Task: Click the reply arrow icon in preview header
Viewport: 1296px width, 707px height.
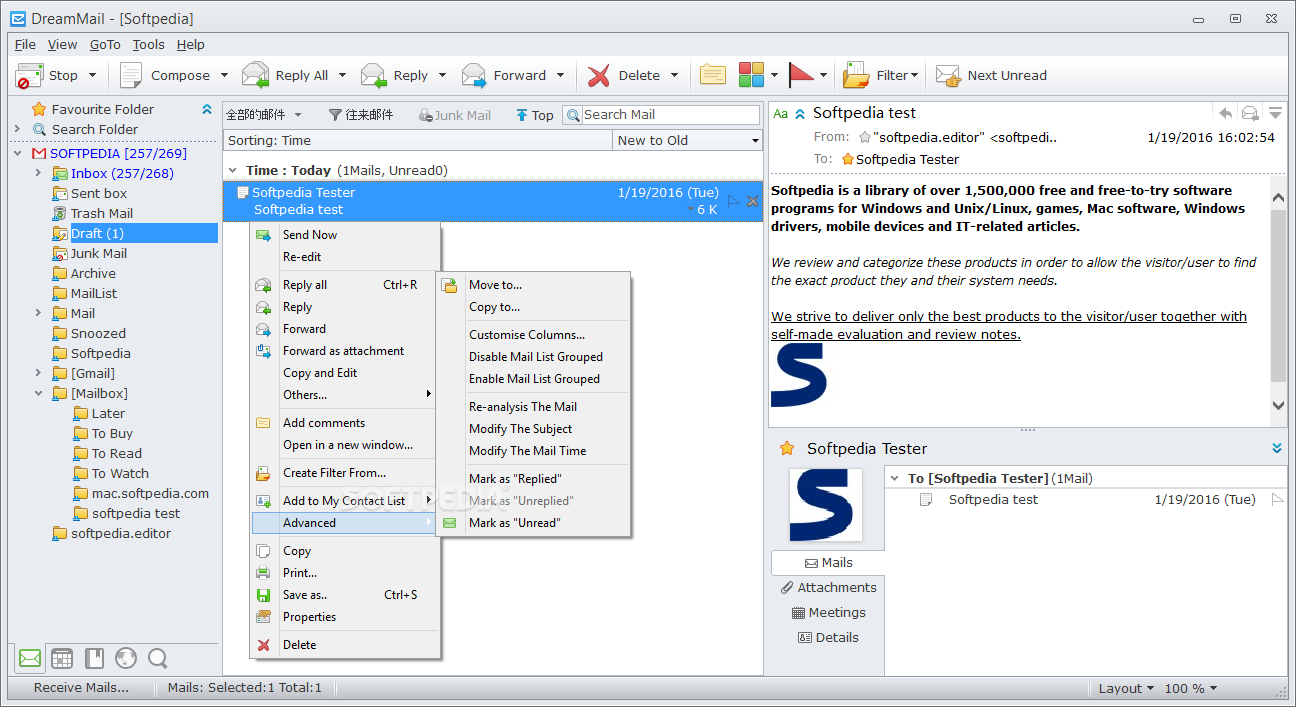Action: tap(1225, 113)
